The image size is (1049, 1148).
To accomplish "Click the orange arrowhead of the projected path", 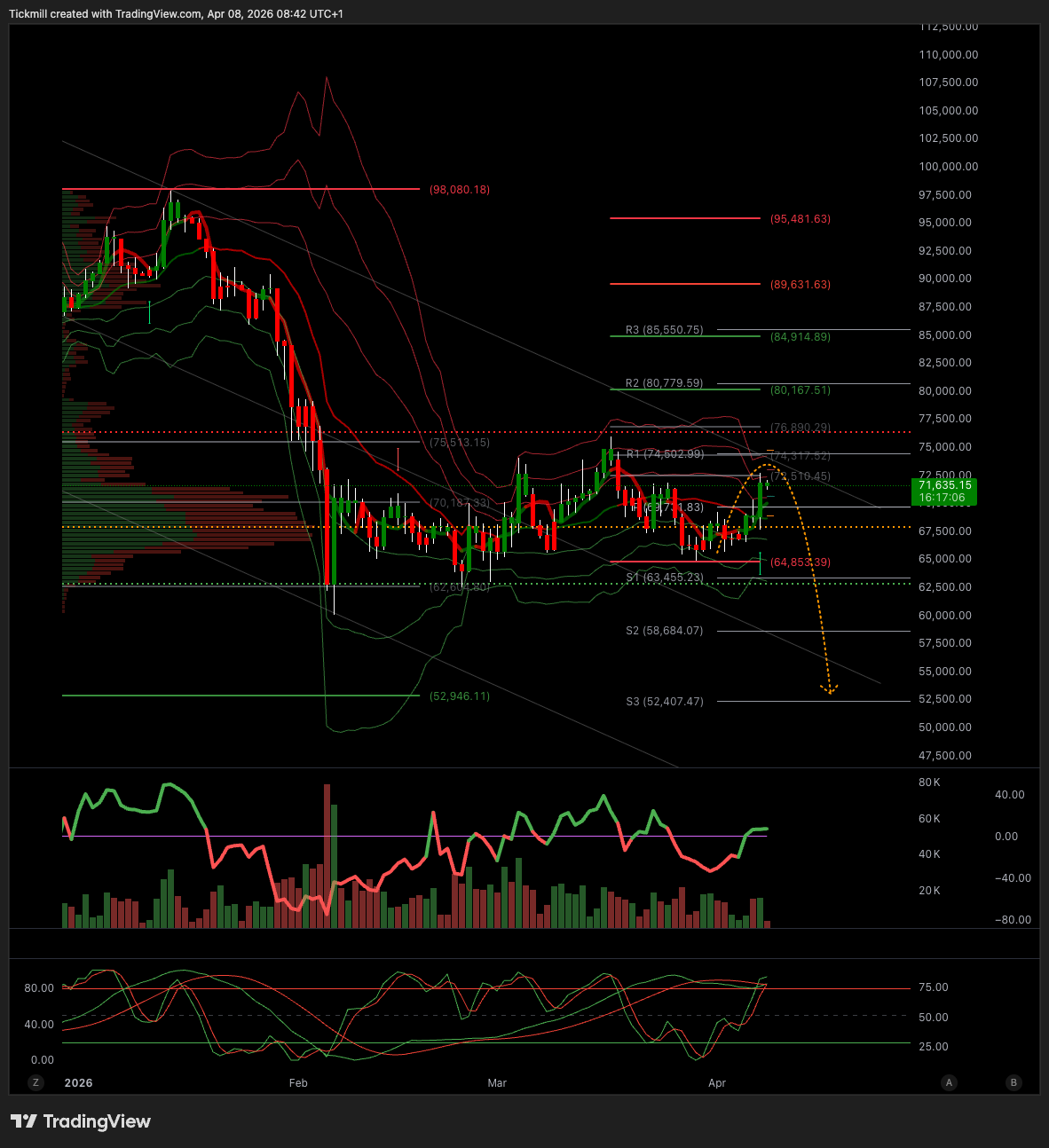I will 830,688.
